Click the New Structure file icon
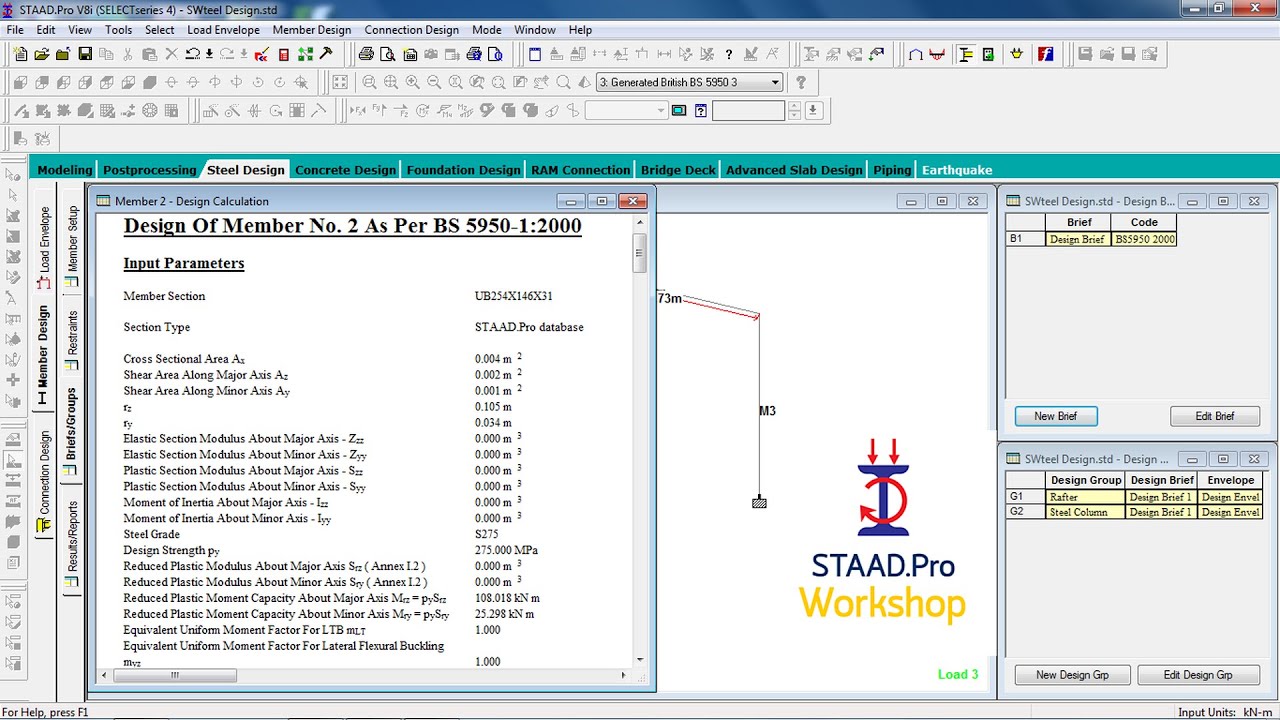Image resolution: width=1280 pixels, height=720 pixels. [19, 54]
